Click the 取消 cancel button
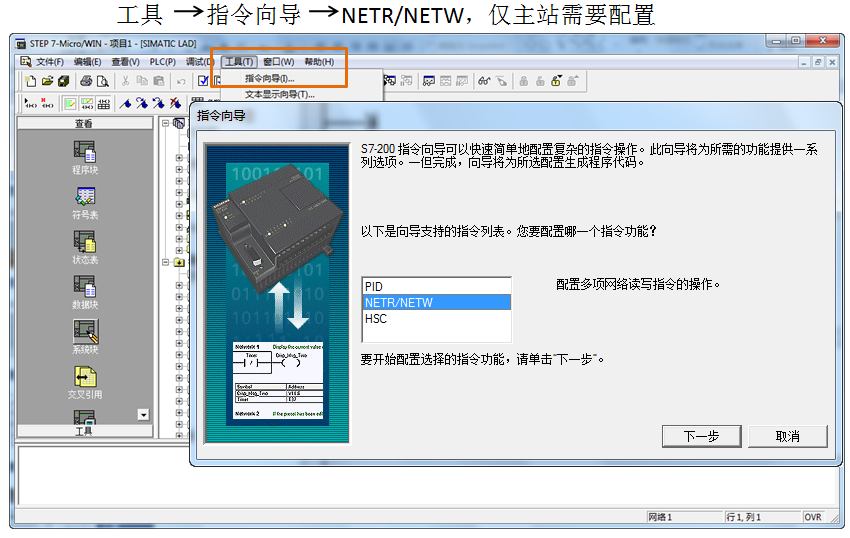The image size is (850, 538). (788, 436)
